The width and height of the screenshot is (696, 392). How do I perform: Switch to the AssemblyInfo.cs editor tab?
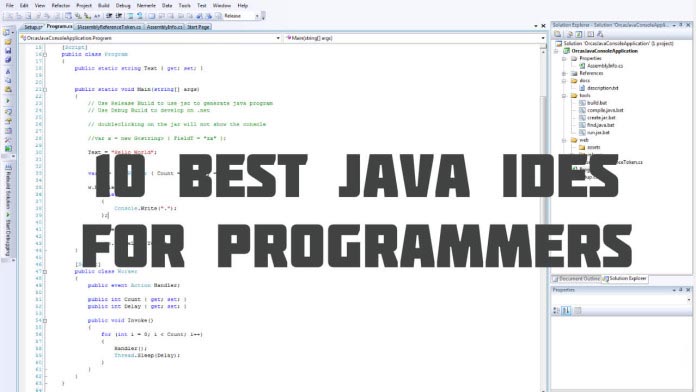164,27
